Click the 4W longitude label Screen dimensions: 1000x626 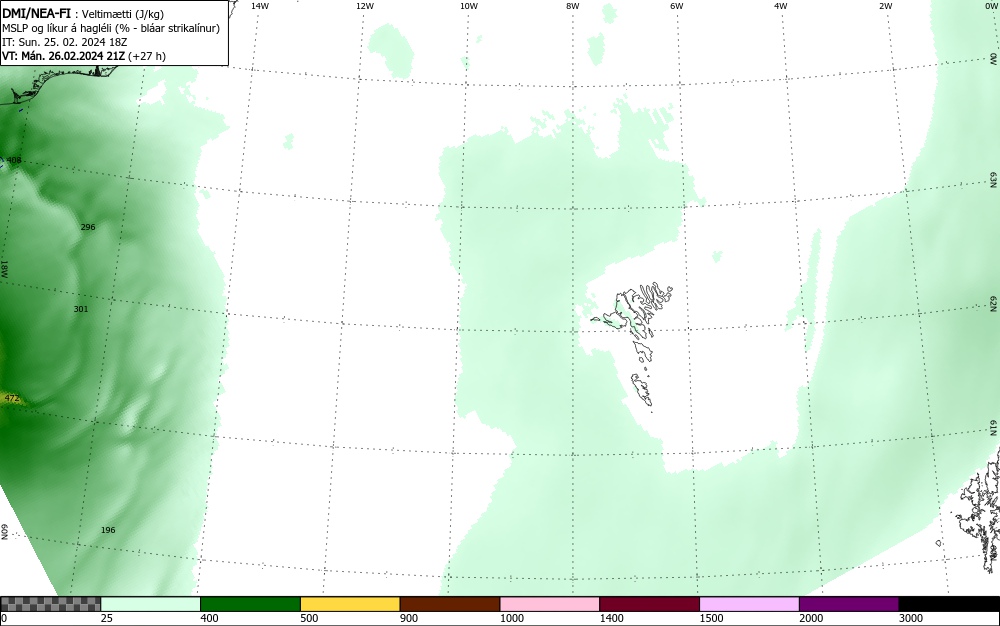781,6
